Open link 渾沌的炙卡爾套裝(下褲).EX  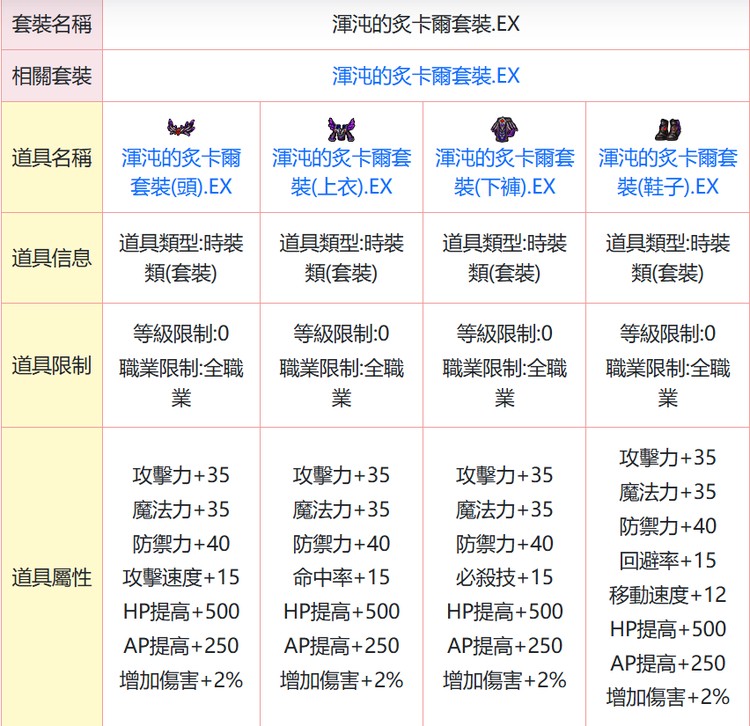point(505,172)
